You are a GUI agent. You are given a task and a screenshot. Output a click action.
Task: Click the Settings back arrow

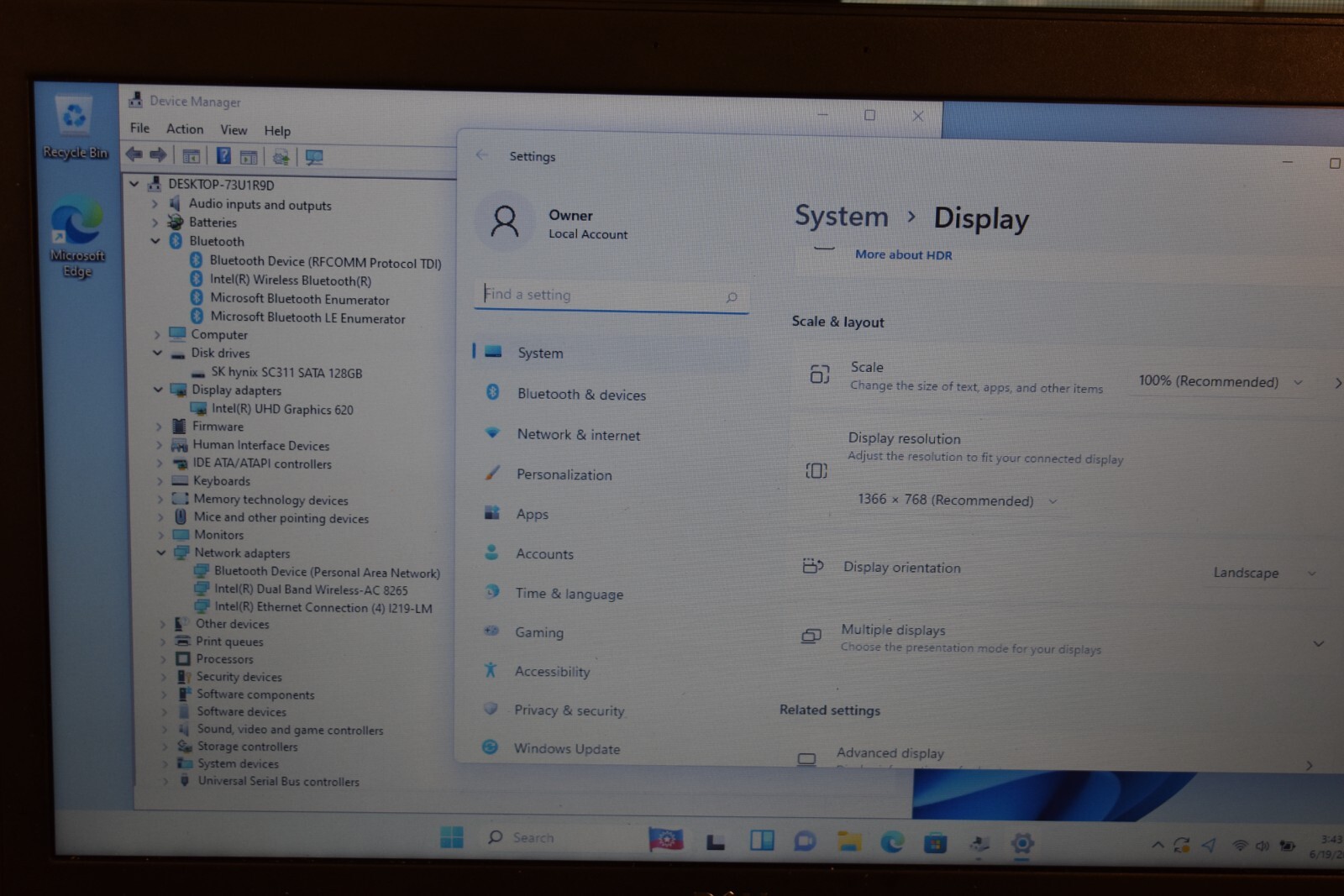(x=481, y=155)
